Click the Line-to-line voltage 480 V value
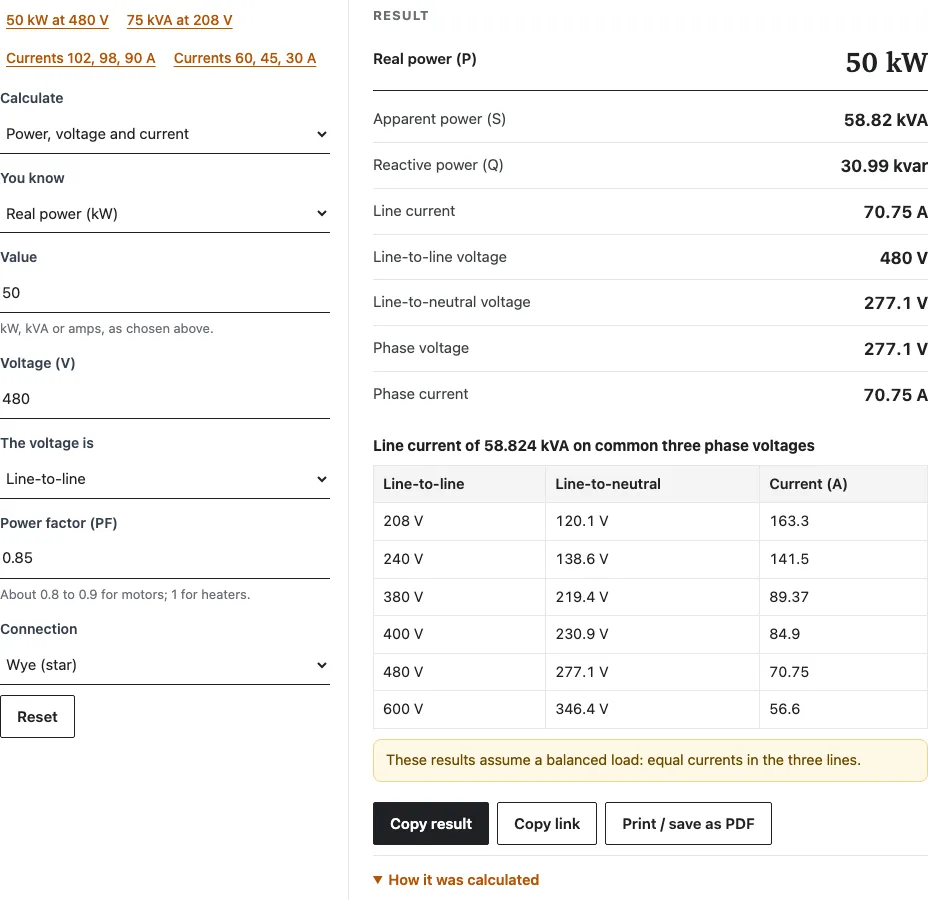The image size is (928, 900). pos(904,258)
